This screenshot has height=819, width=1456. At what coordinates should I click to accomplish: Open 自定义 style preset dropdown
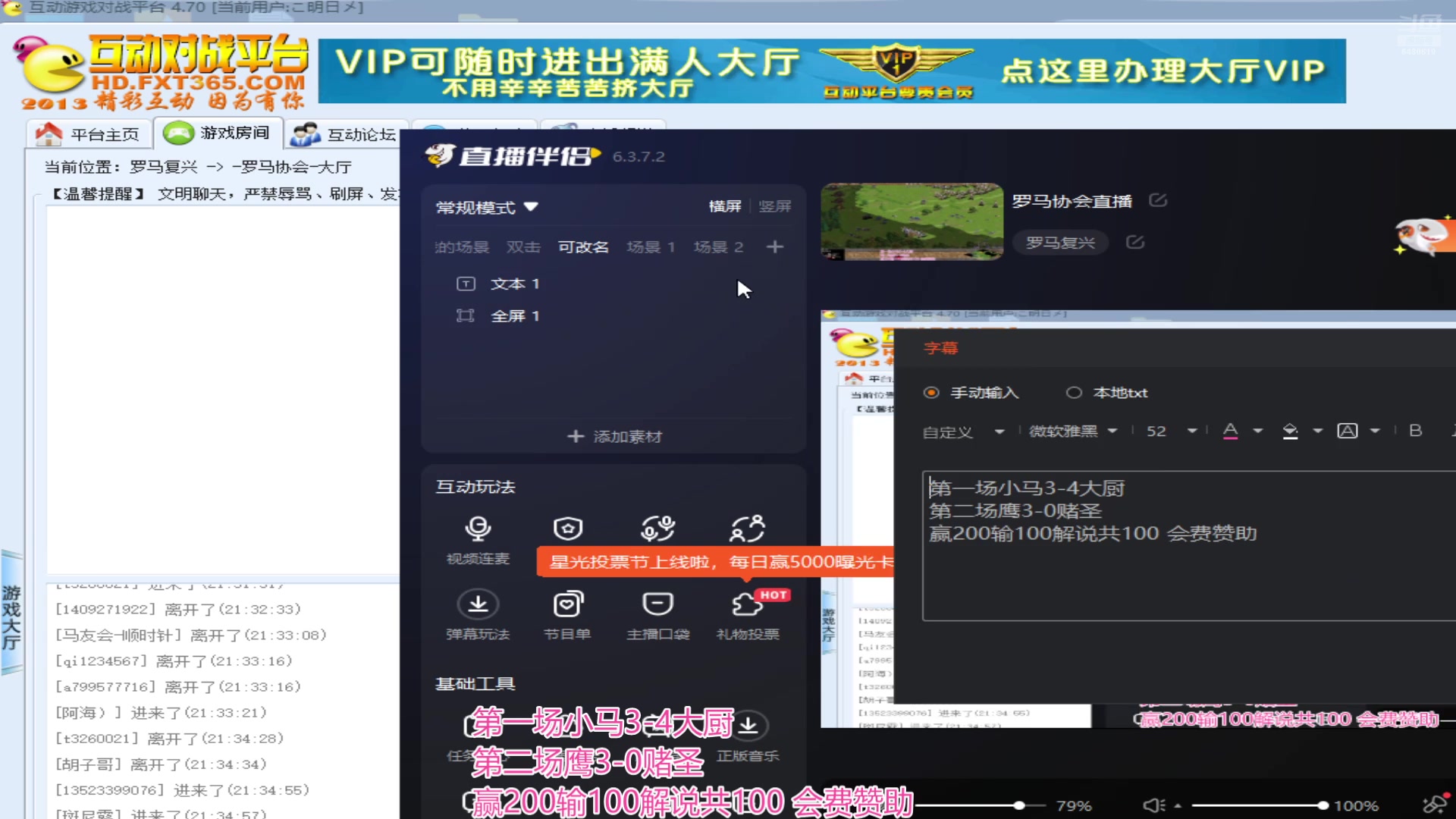coord(963,431)
